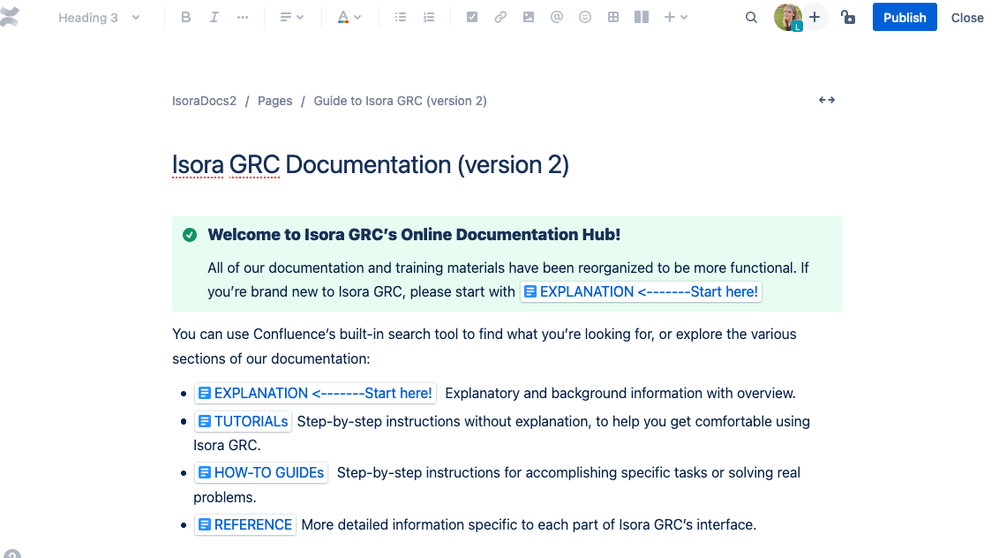This screenshot has height=558, width=999.
Task: Toggle italic formatting
Action: 214,17
